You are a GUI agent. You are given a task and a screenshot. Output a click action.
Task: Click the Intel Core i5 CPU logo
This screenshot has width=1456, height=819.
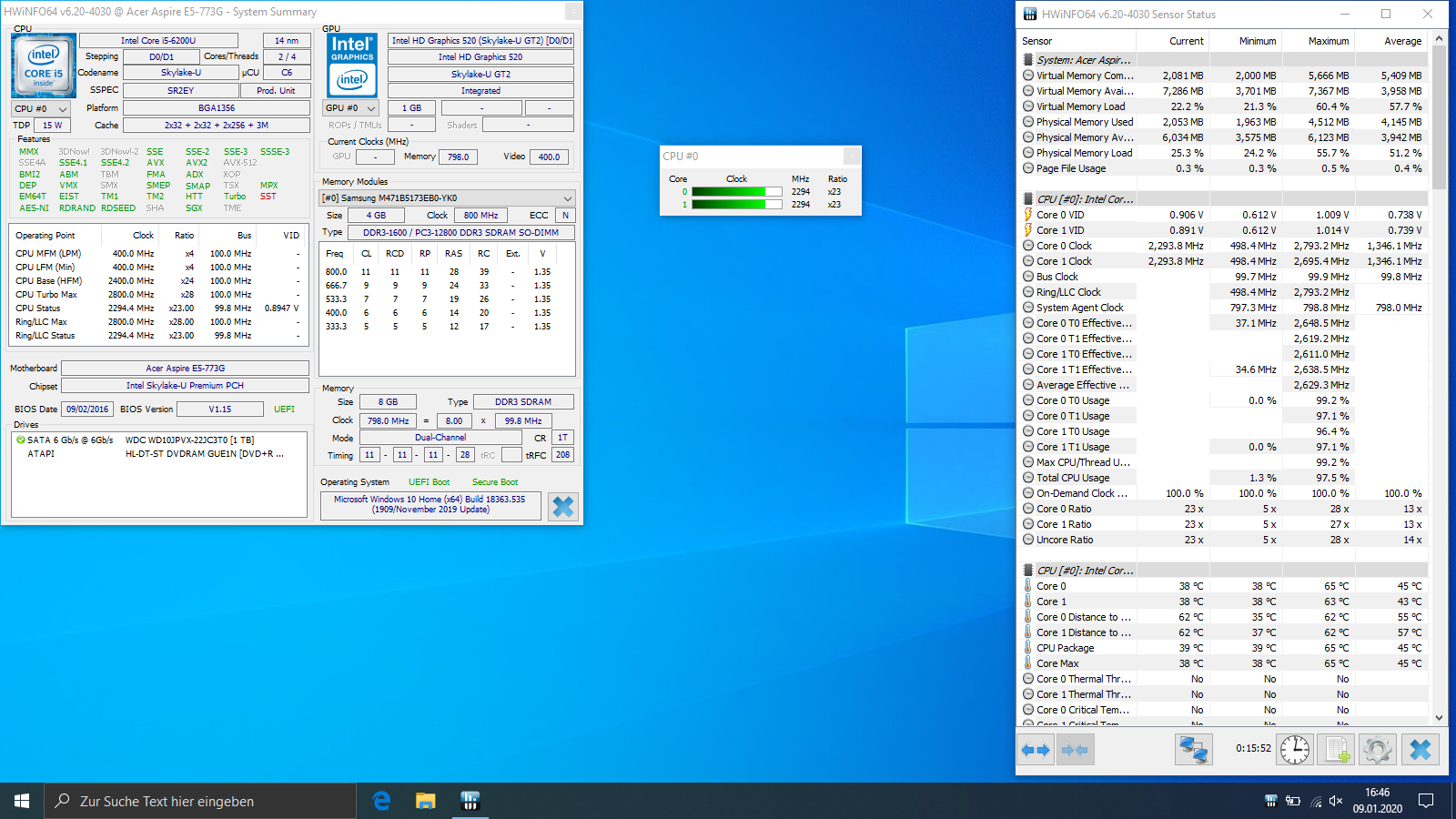(44, 66)
